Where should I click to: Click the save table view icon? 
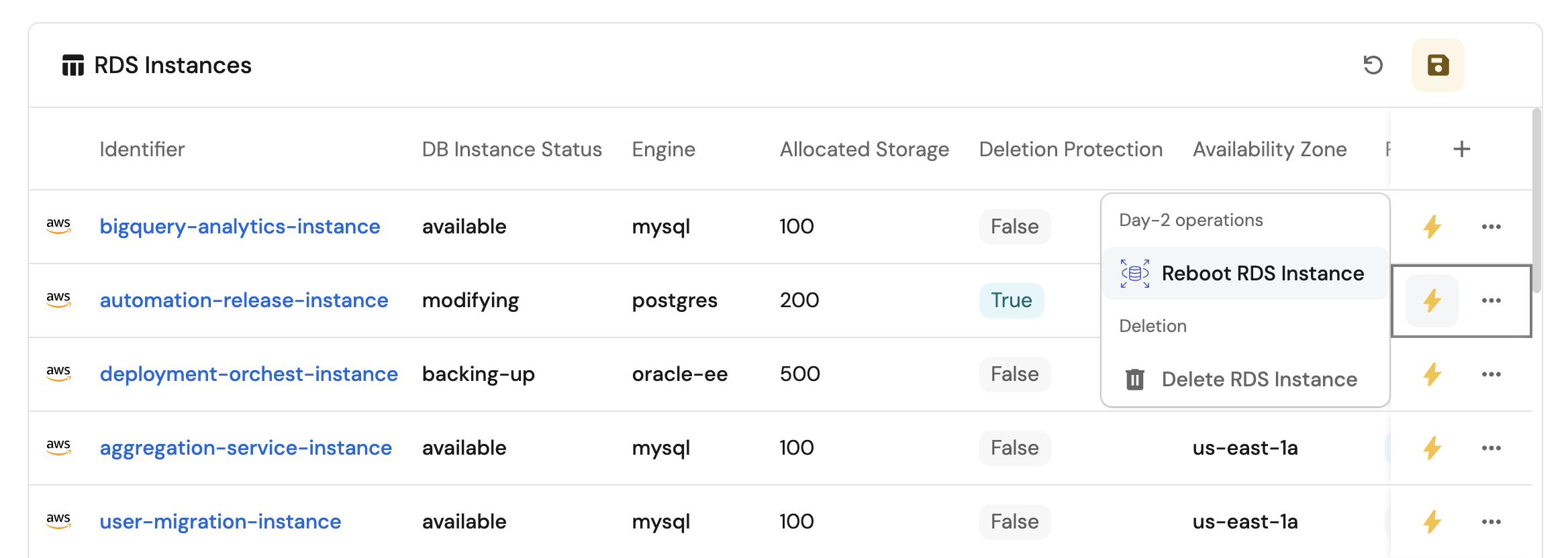1437,65
